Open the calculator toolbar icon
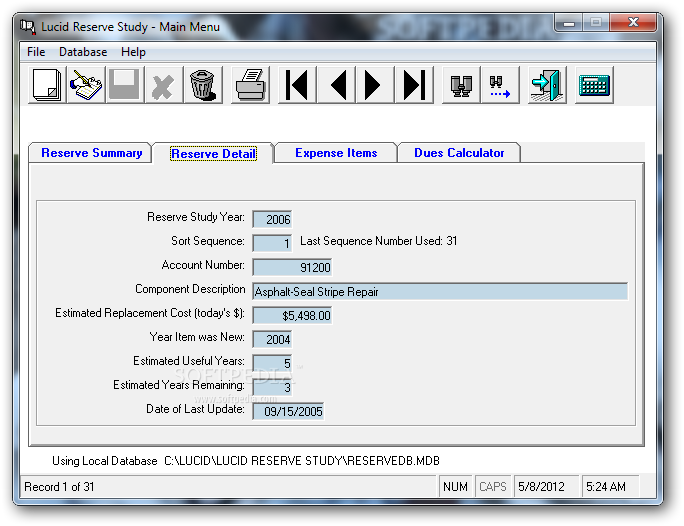Viewport: 684px width, 526px height. tap(594, 85)
